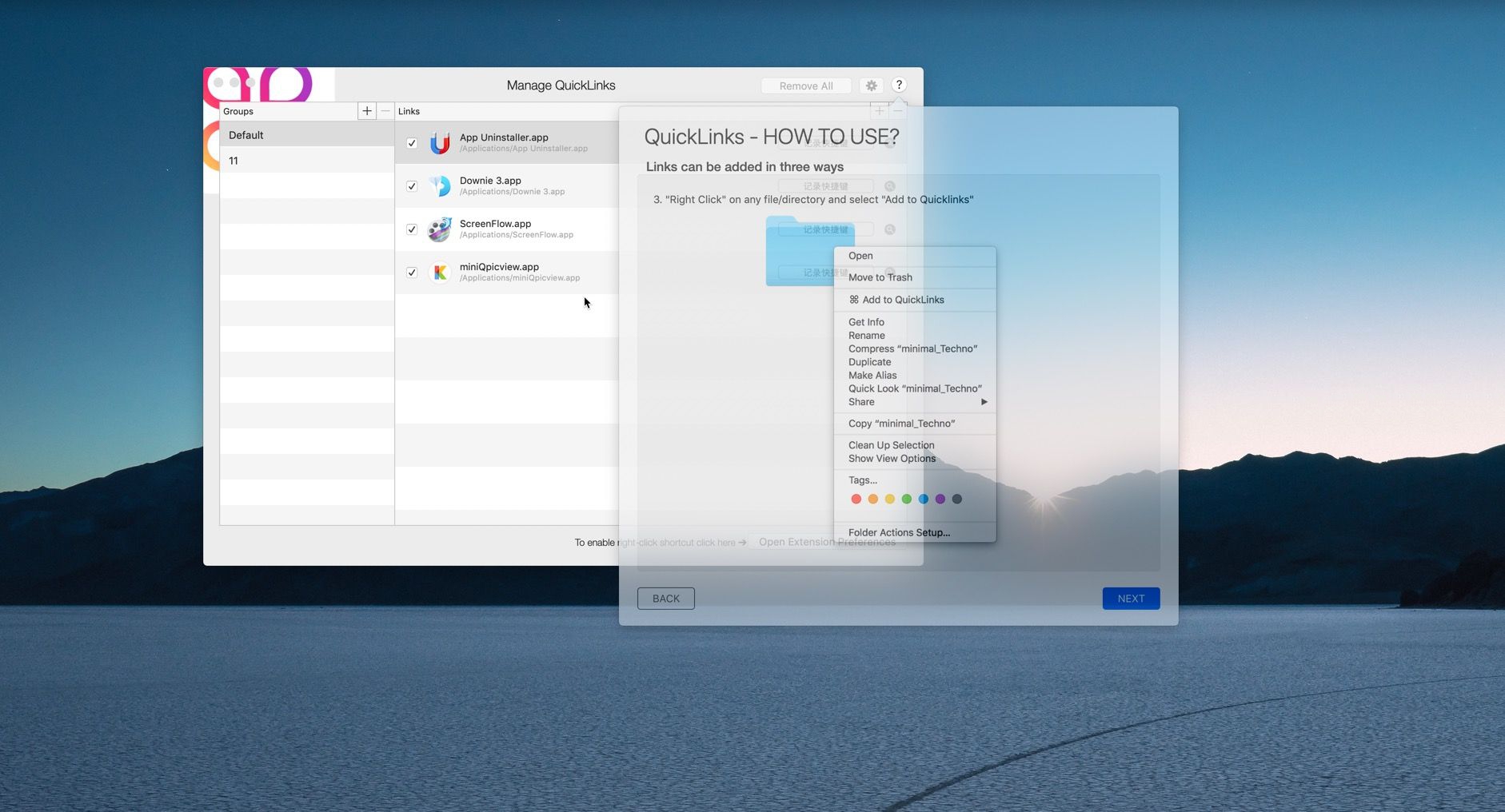Choose Open in the context menu
1505x812 pixels.
[x=915, y=256]
